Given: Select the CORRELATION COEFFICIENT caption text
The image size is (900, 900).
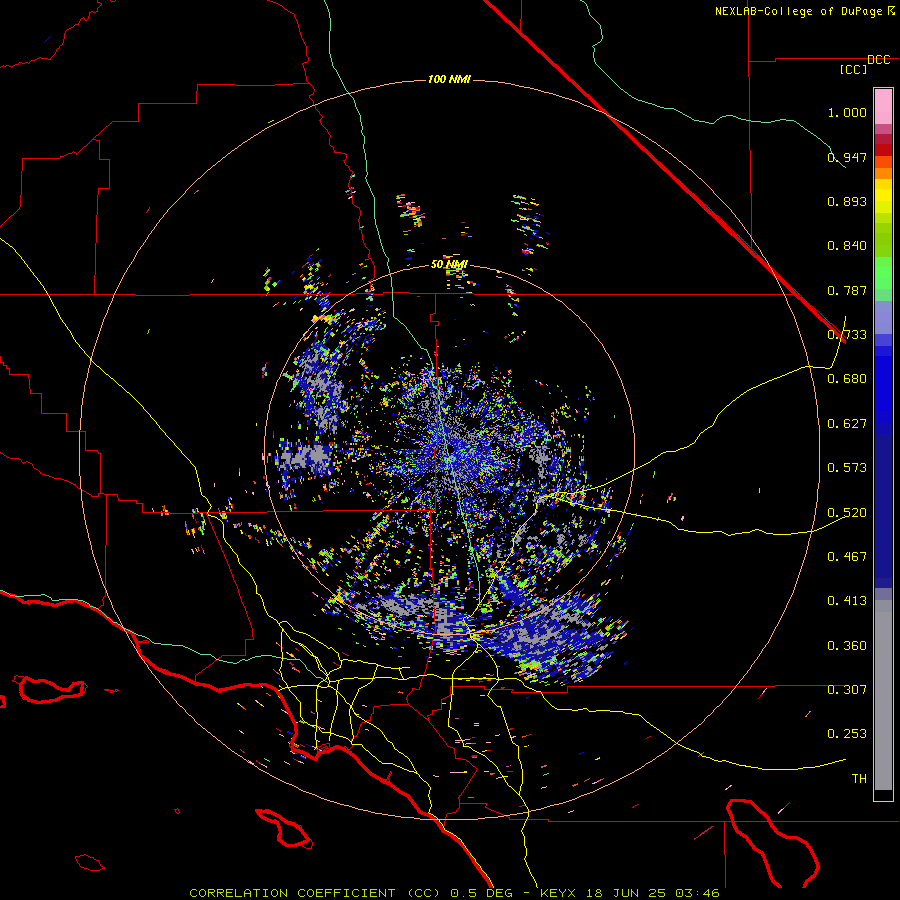Looking at the screenshot, I should (292, 893).
